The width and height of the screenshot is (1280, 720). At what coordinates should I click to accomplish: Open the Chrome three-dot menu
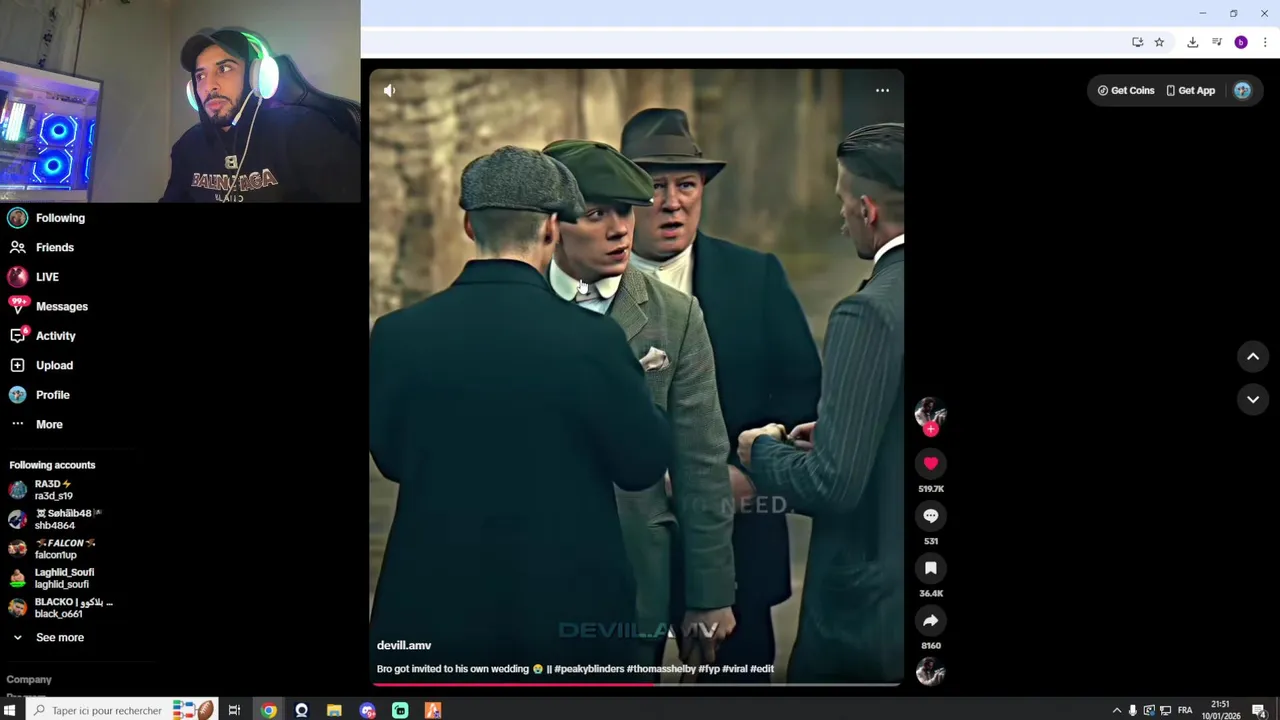pos(1265,42)
